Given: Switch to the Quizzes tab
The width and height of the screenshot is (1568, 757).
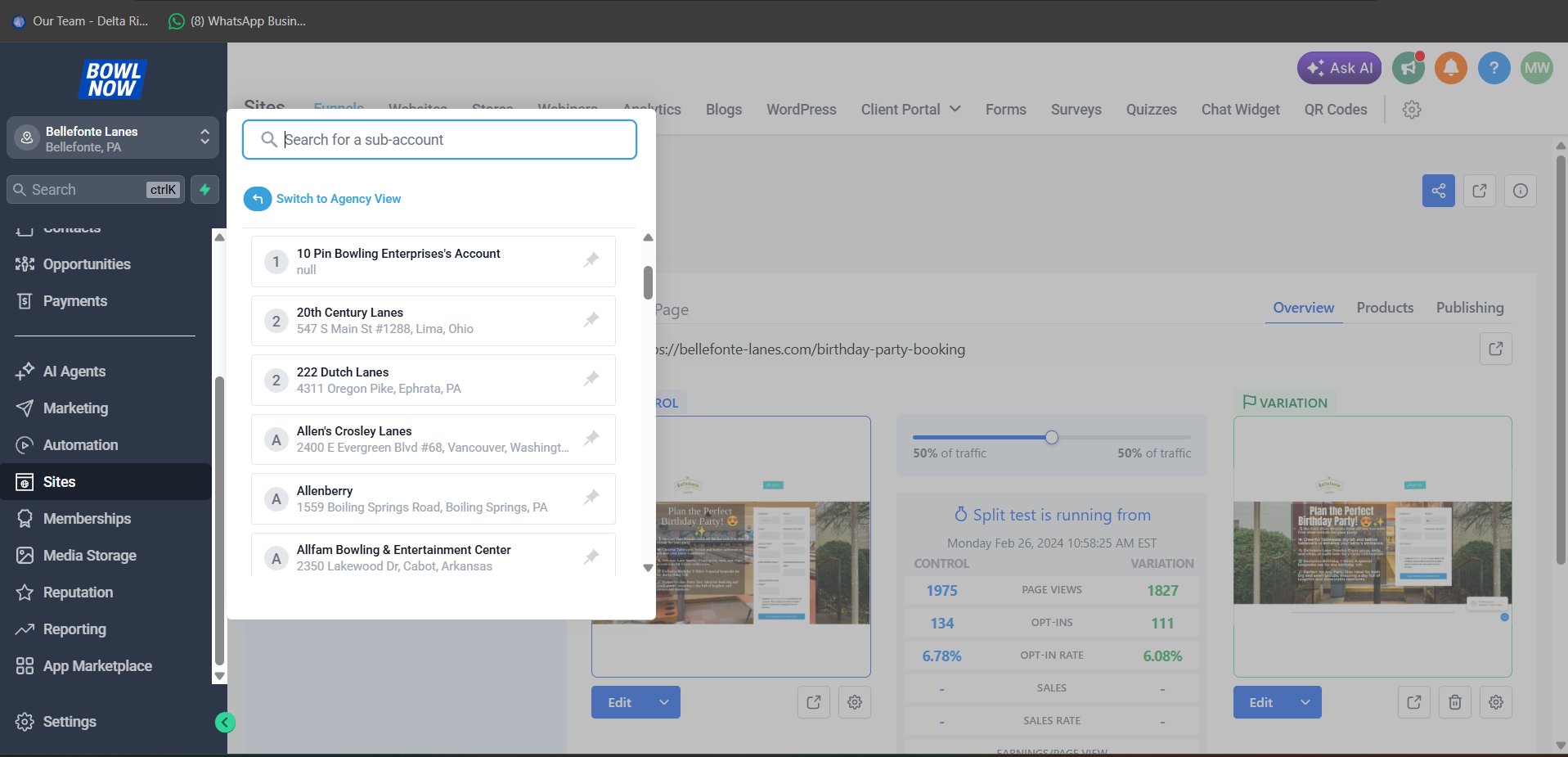Looking at the screenshot, I should tap(1152, 110).
